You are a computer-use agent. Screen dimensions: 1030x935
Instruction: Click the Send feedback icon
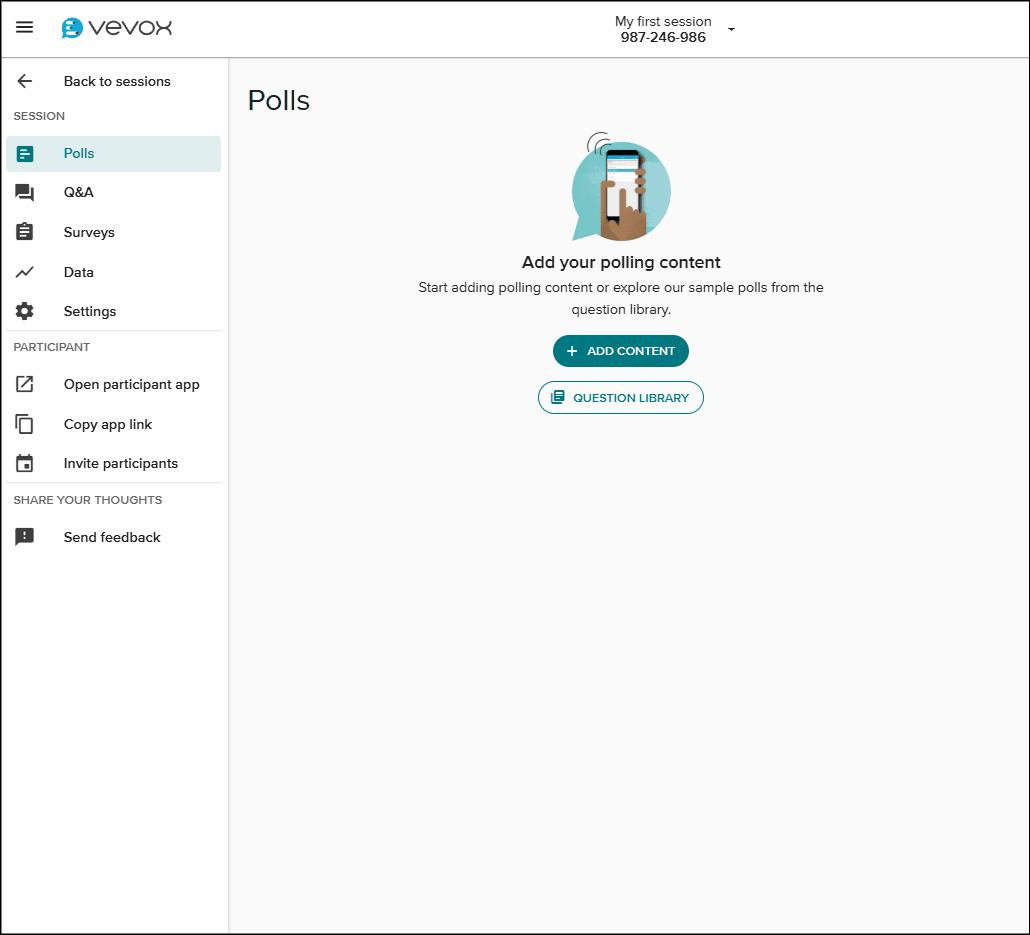[x=24, y=537]
